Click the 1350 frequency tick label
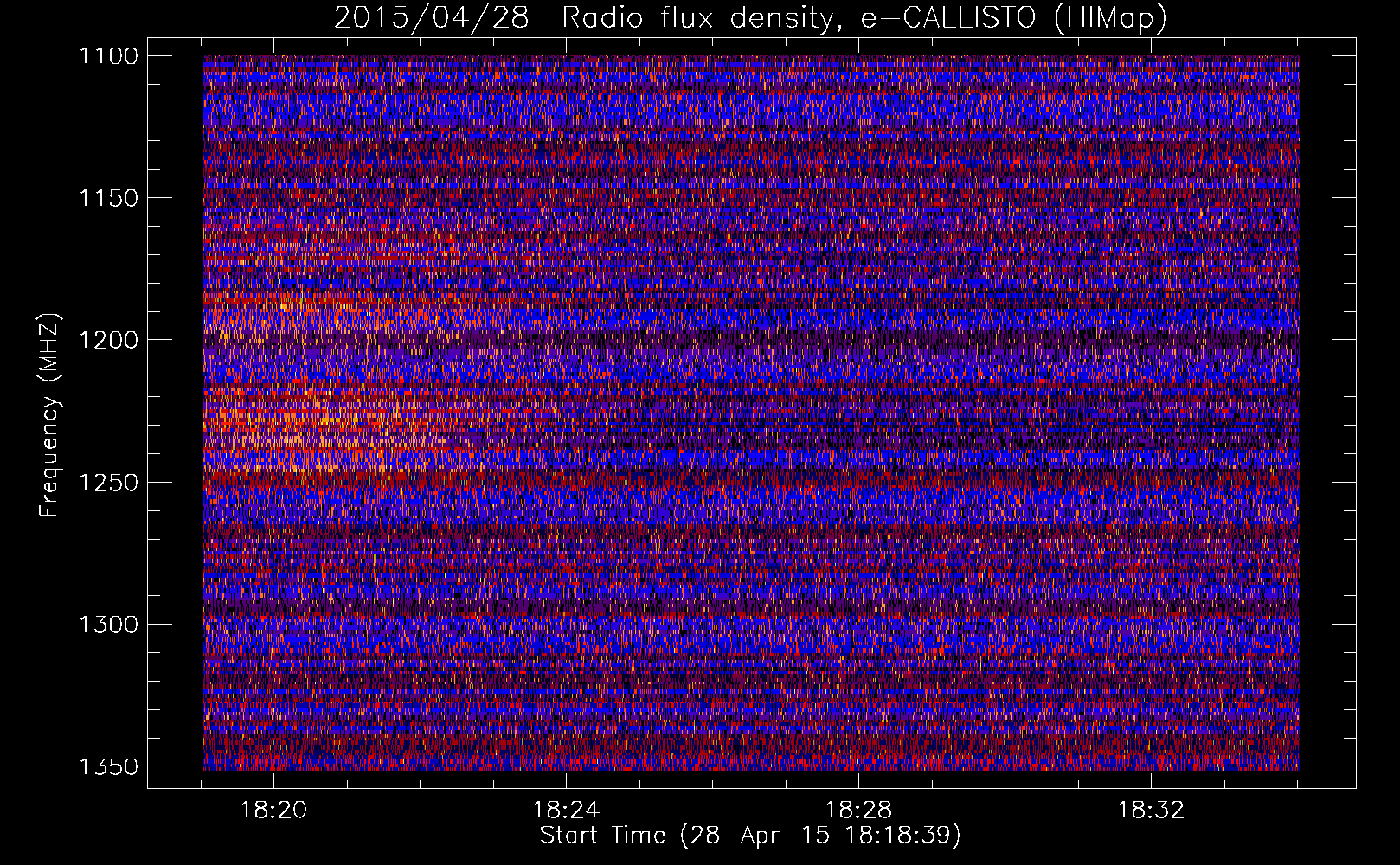Screen dimensions: 1400x865 pos(108,766)
